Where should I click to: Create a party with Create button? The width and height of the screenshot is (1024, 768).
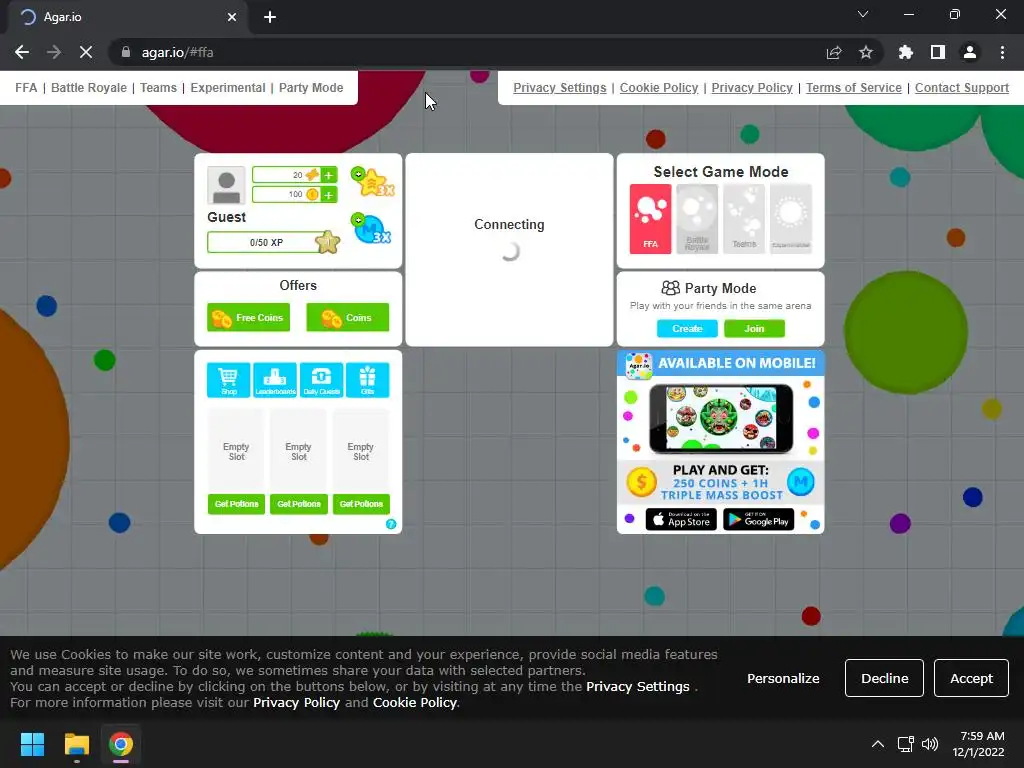687,328
